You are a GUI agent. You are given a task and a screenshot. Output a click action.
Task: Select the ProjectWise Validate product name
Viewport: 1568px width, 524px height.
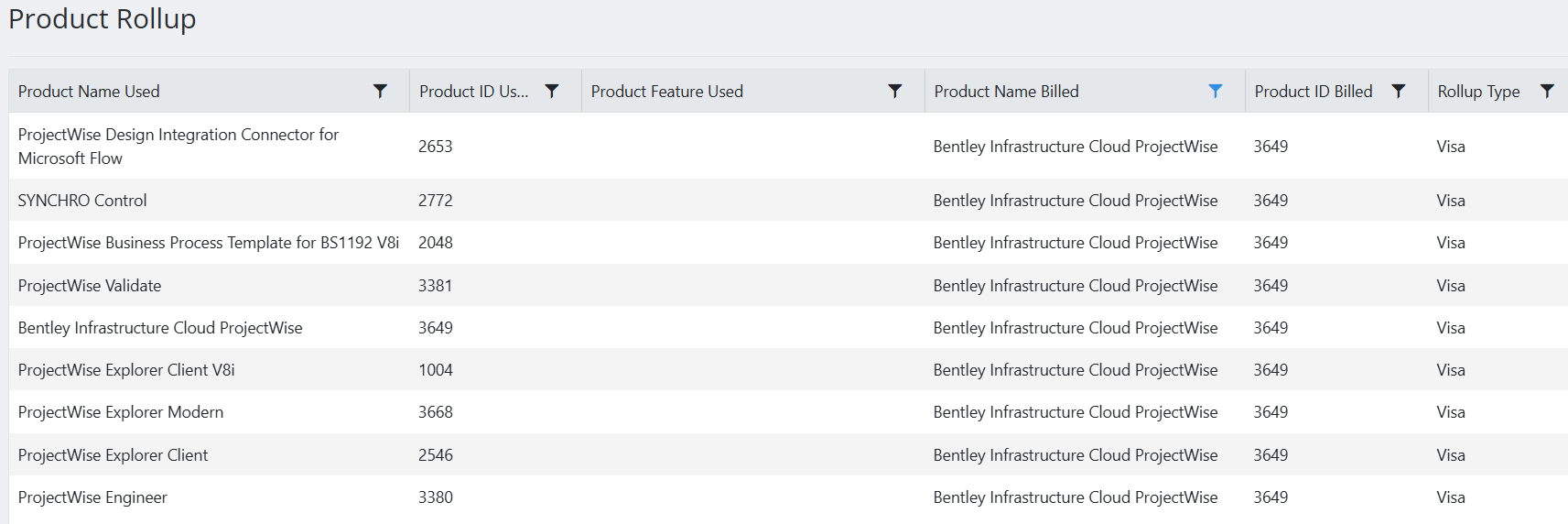point(90,286)
